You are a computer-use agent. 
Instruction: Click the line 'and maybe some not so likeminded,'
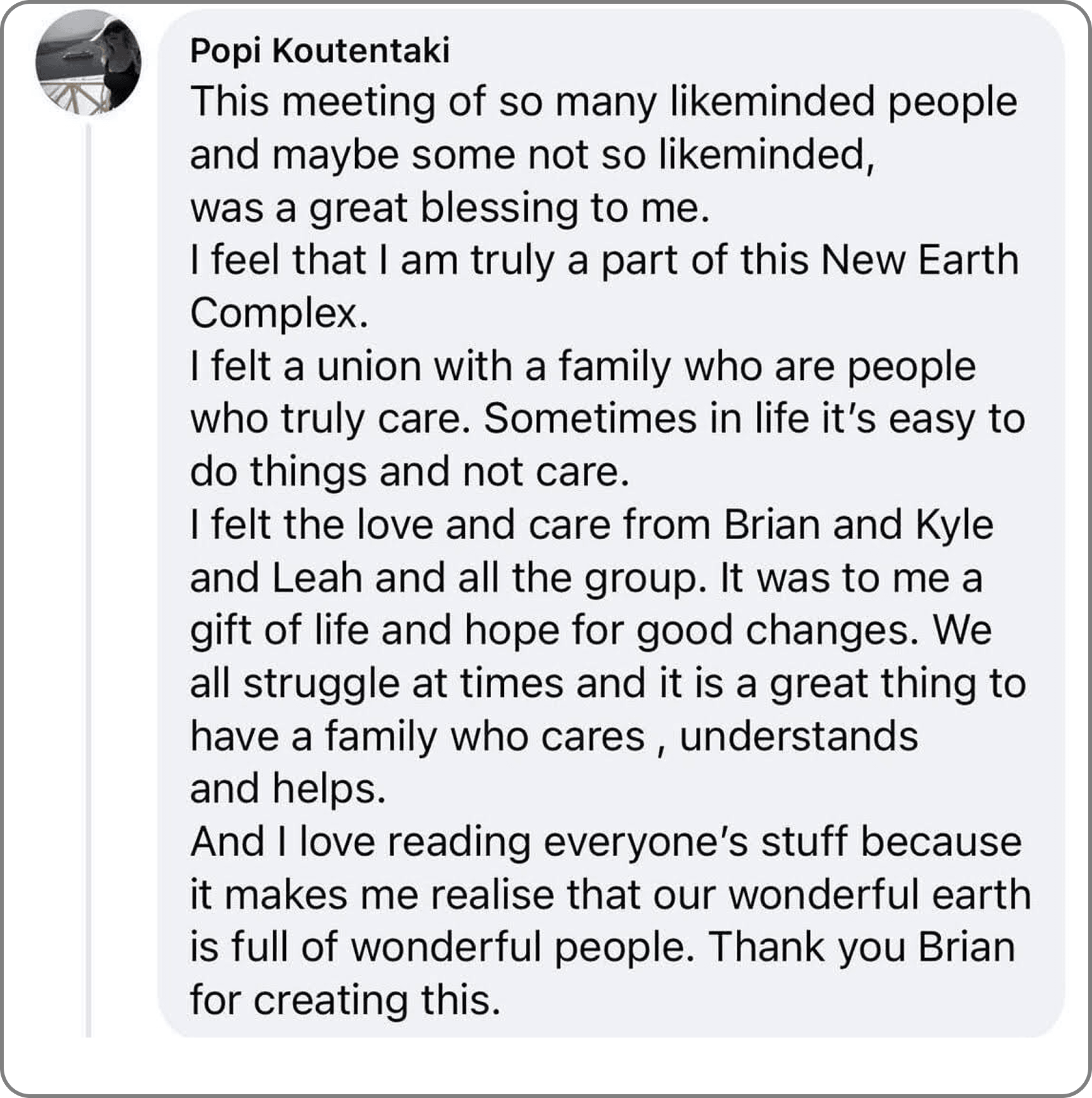[533, 155]
